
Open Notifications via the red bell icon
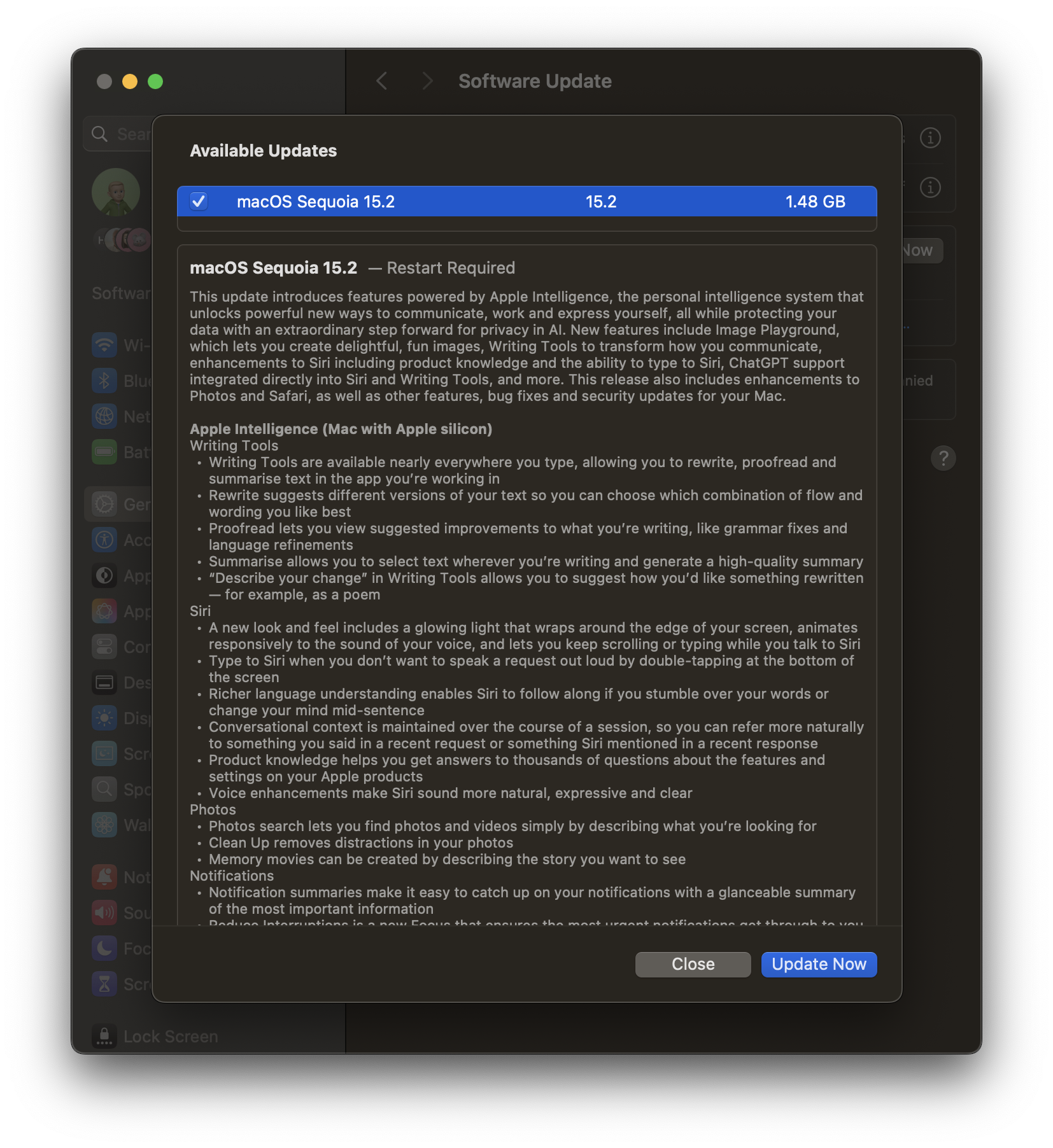104,877
